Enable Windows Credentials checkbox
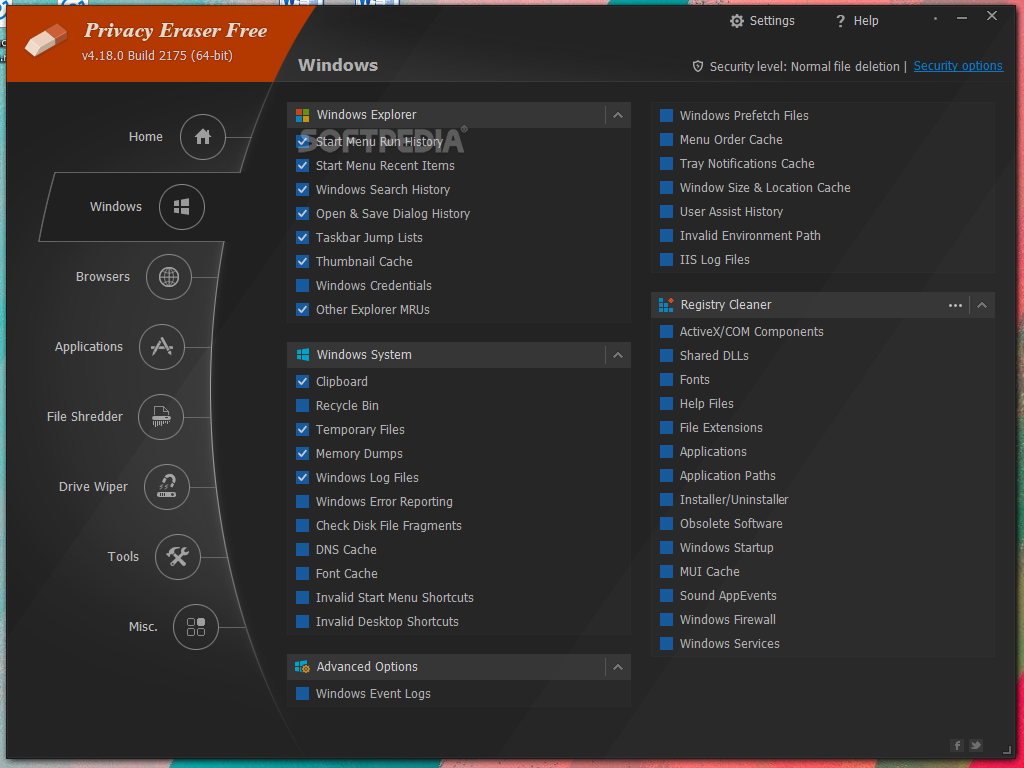This screenshot has height=768, width=1024. [302, 285]
